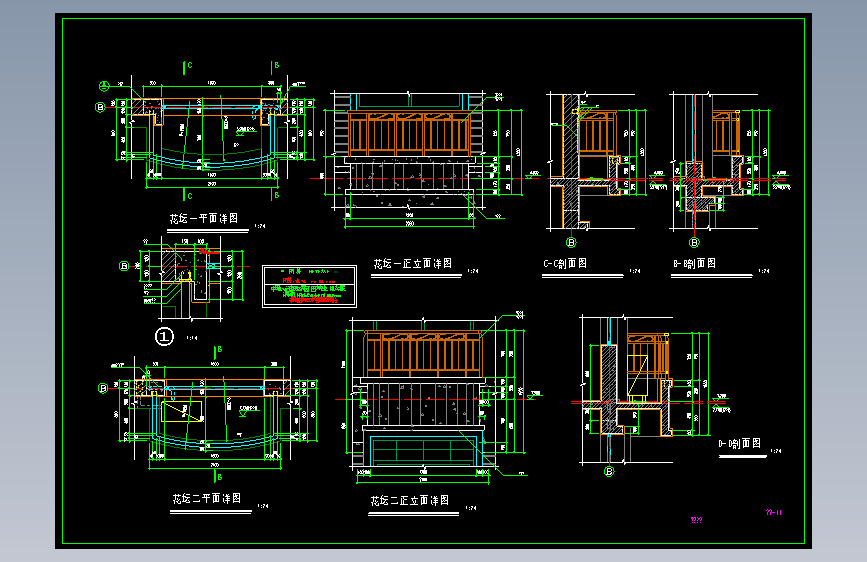Select the B-B剖面图 title text
Viewport: 867px width, 562px height.
point(694,264)
